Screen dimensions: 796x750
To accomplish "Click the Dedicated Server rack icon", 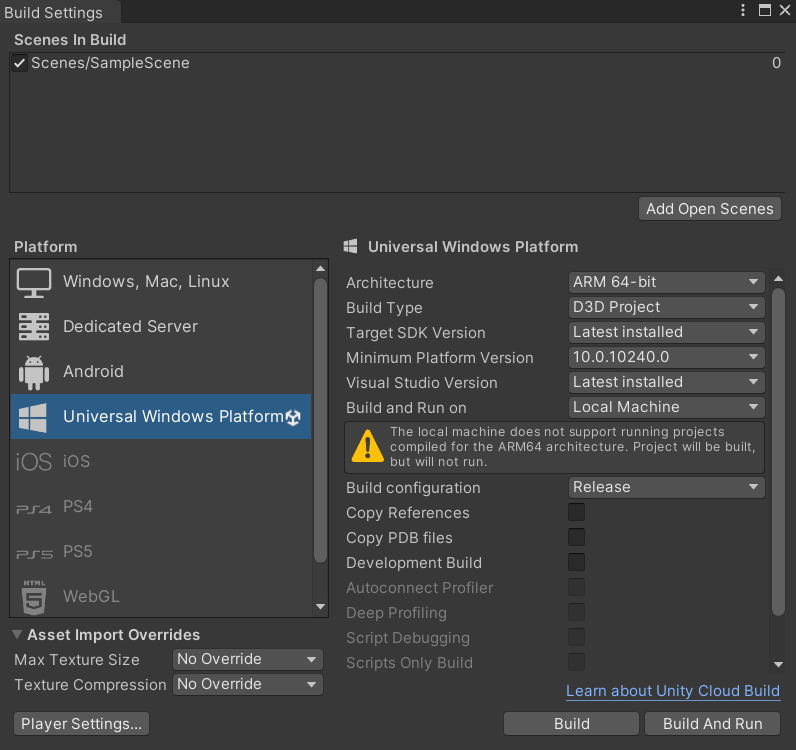I will click(34, 327).
